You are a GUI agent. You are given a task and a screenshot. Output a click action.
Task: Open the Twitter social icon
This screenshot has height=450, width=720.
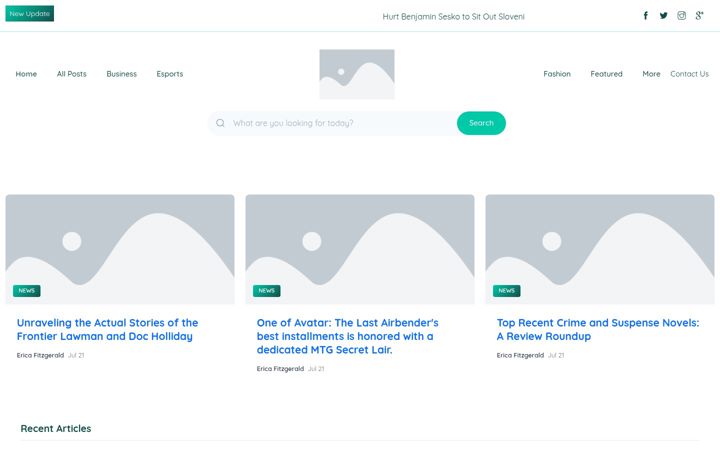point(664,16)
